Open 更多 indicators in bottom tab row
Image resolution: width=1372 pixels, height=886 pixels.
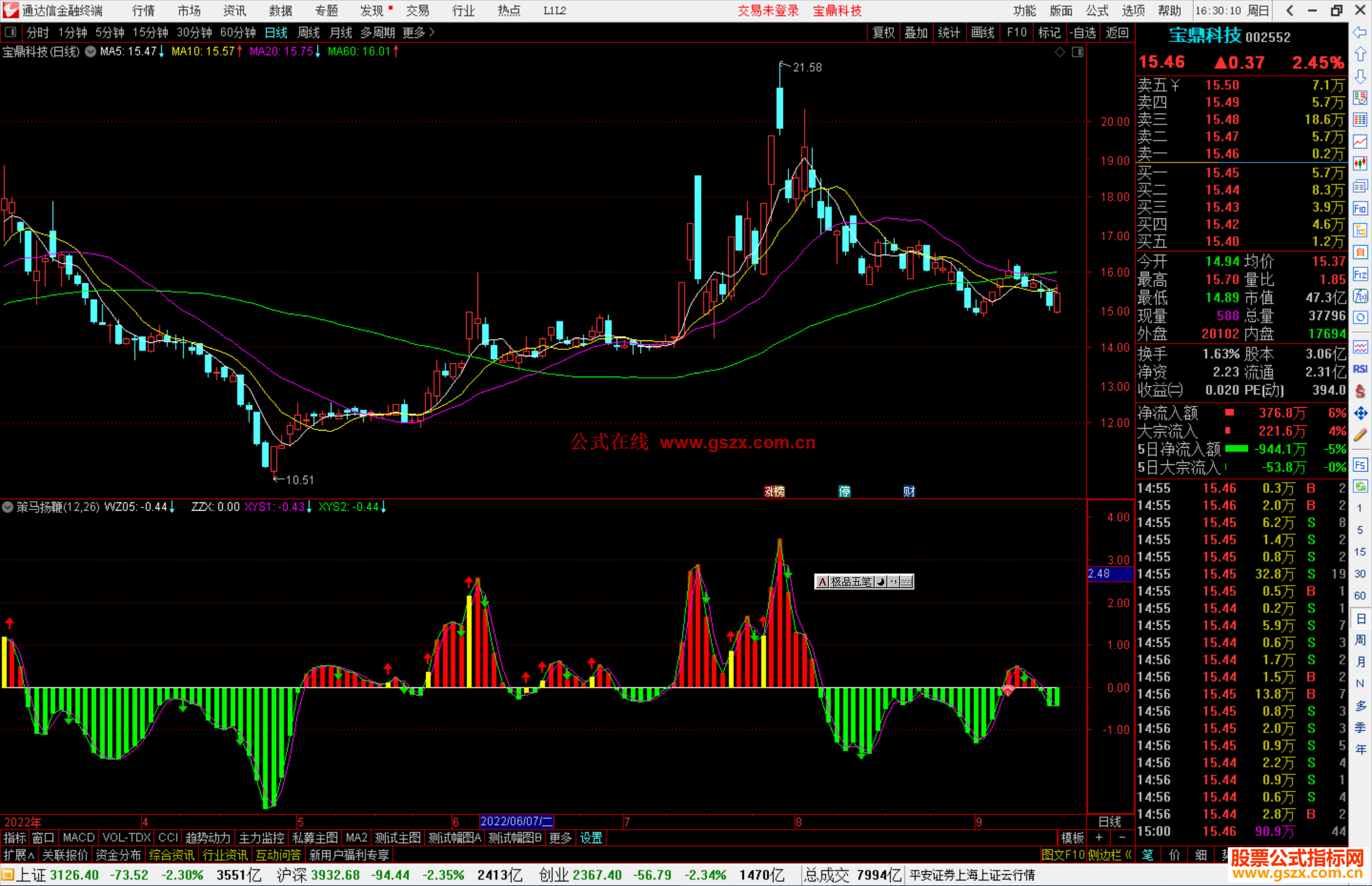click(561, 838)
